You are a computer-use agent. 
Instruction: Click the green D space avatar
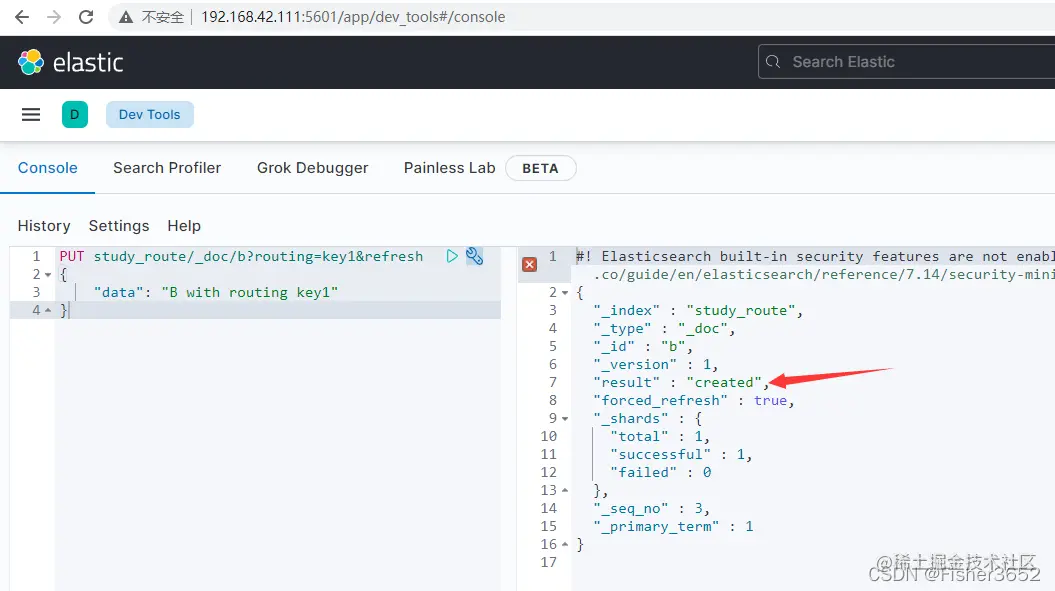coord(75,114)
